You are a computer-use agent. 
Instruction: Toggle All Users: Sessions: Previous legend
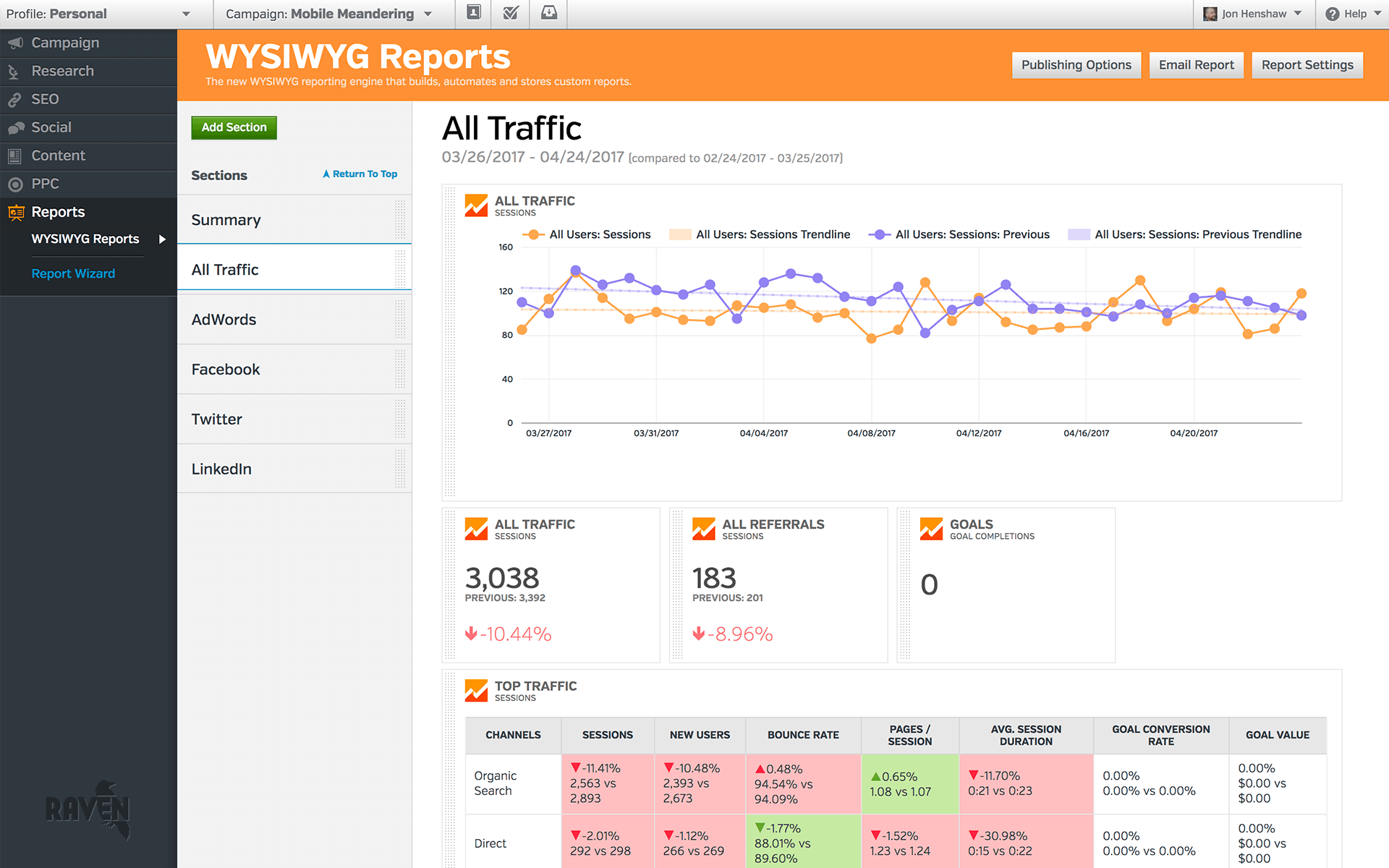pos(959,234)
